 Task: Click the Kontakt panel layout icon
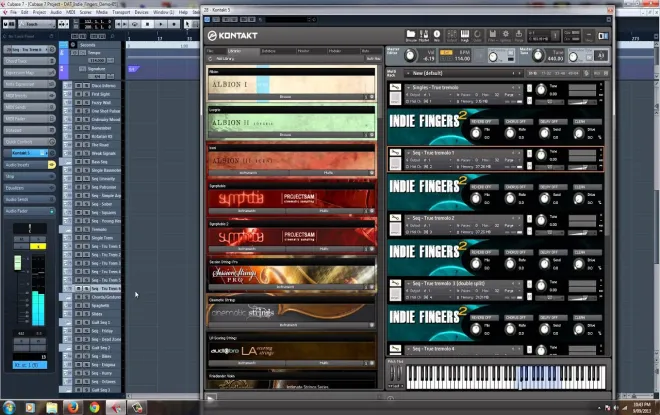[603, 36]
